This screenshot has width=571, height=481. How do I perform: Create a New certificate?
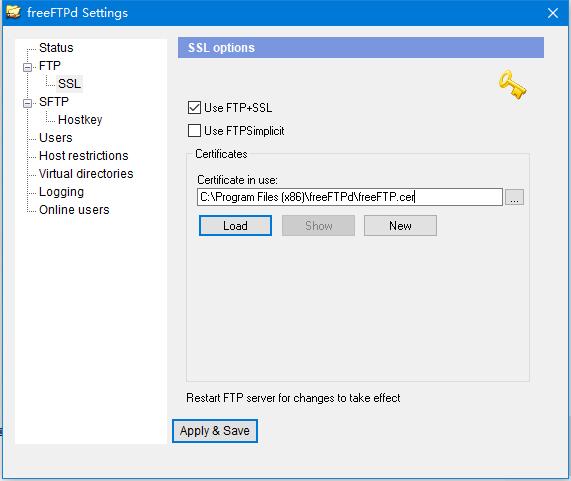click(x=400, y=226)
